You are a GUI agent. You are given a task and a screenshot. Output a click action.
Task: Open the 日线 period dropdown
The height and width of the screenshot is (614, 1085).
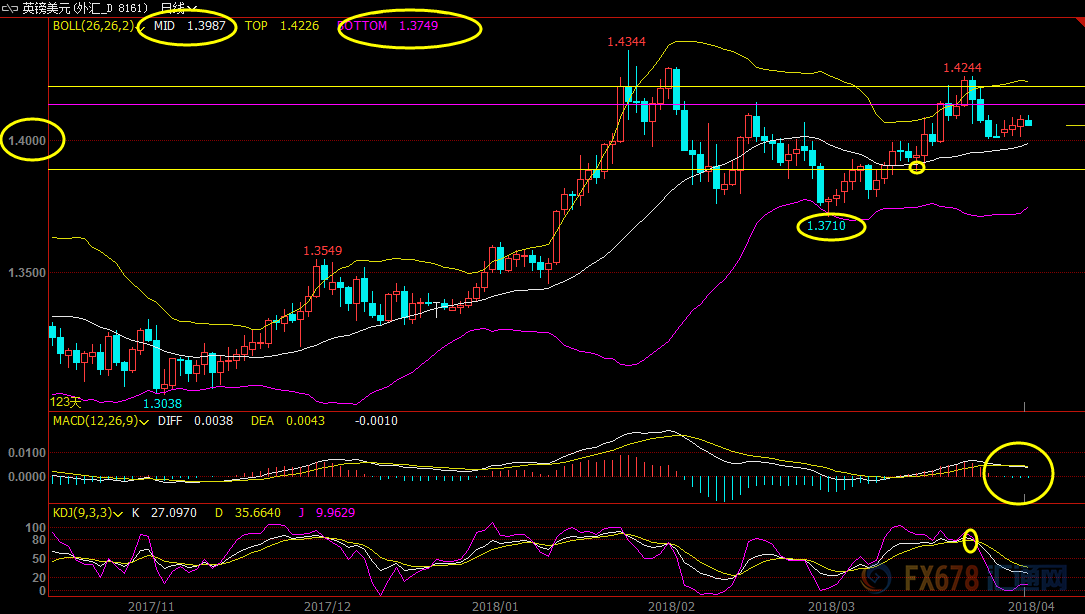tap(178, 8)
